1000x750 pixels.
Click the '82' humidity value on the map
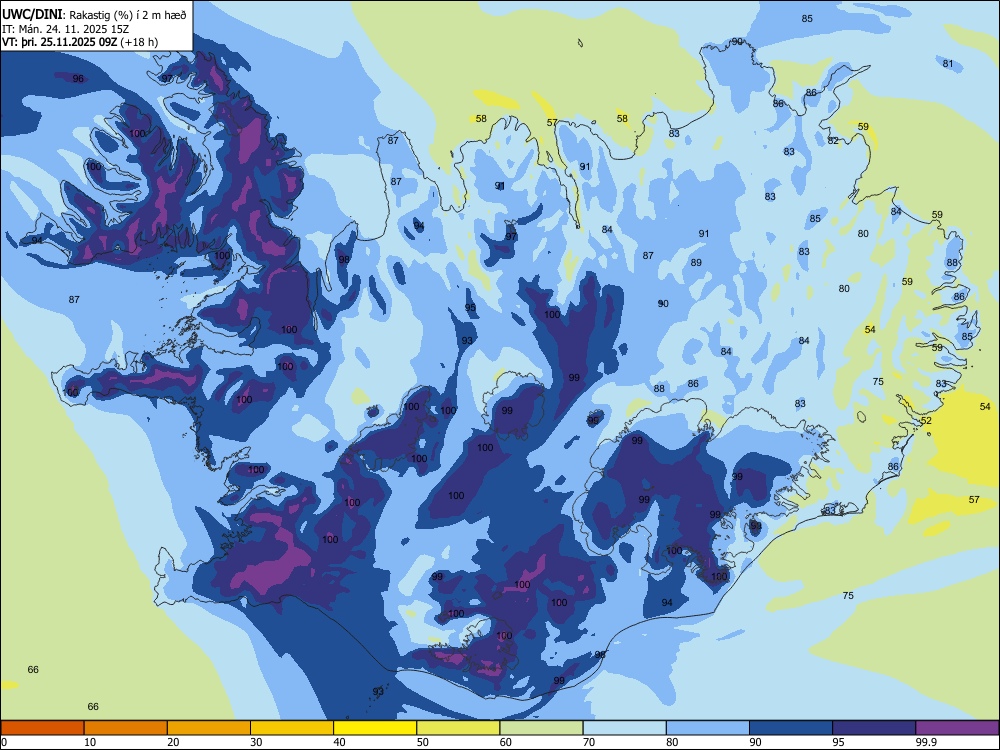click(x=833, y=140)
